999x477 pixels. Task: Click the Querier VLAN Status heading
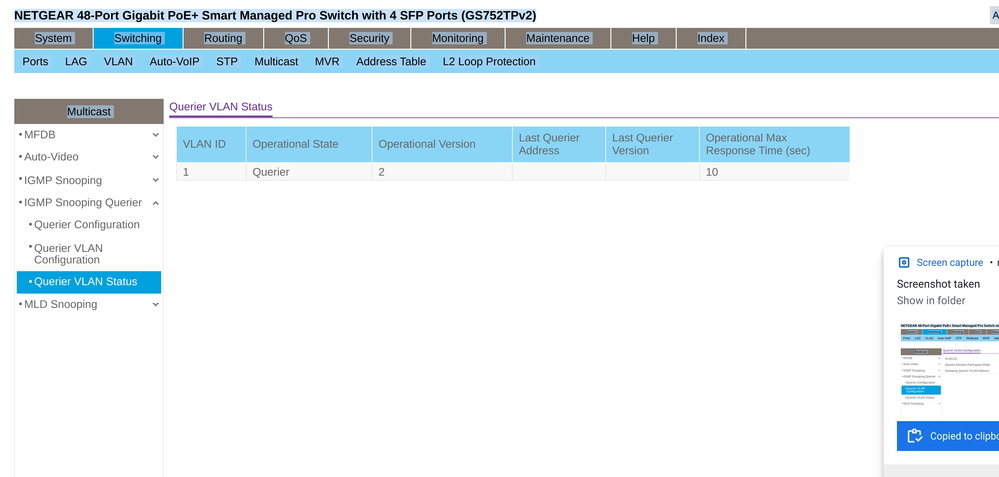[x=220, y=107]
